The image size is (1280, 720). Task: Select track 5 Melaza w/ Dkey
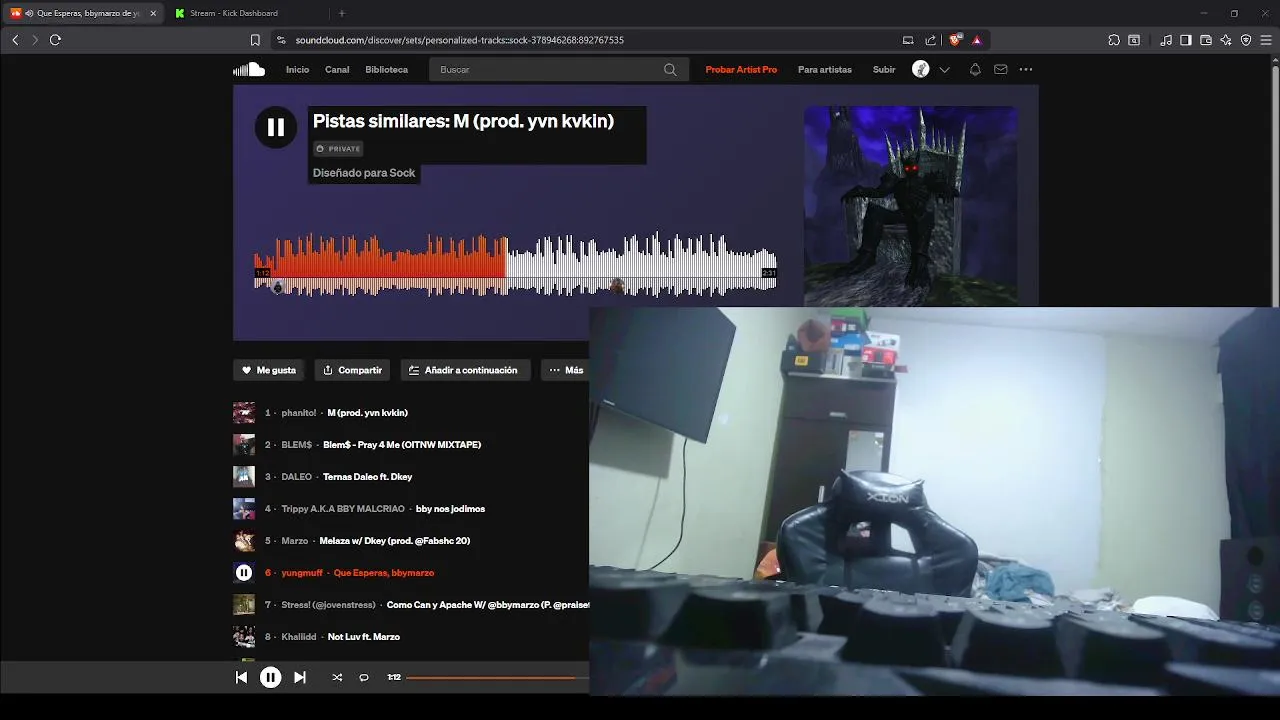[x=395, y=541]
